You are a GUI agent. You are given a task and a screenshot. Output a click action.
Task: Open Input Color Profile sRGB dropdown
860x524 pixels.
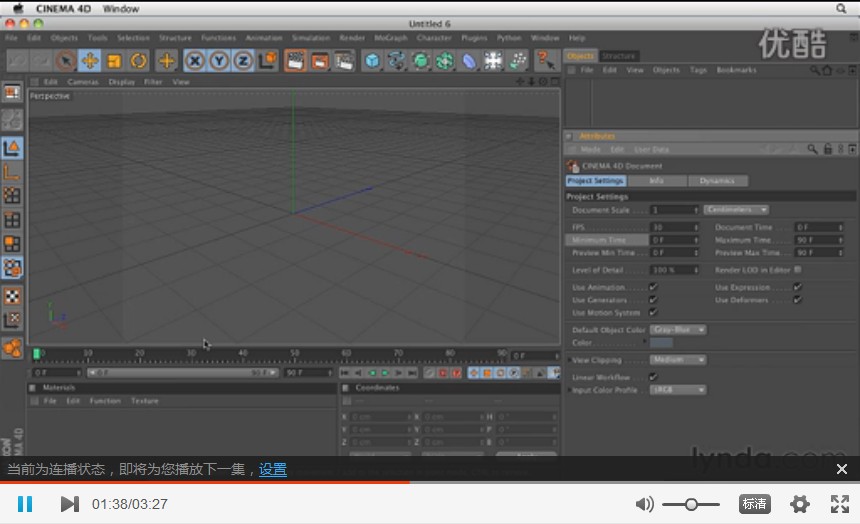coord(678,390)
